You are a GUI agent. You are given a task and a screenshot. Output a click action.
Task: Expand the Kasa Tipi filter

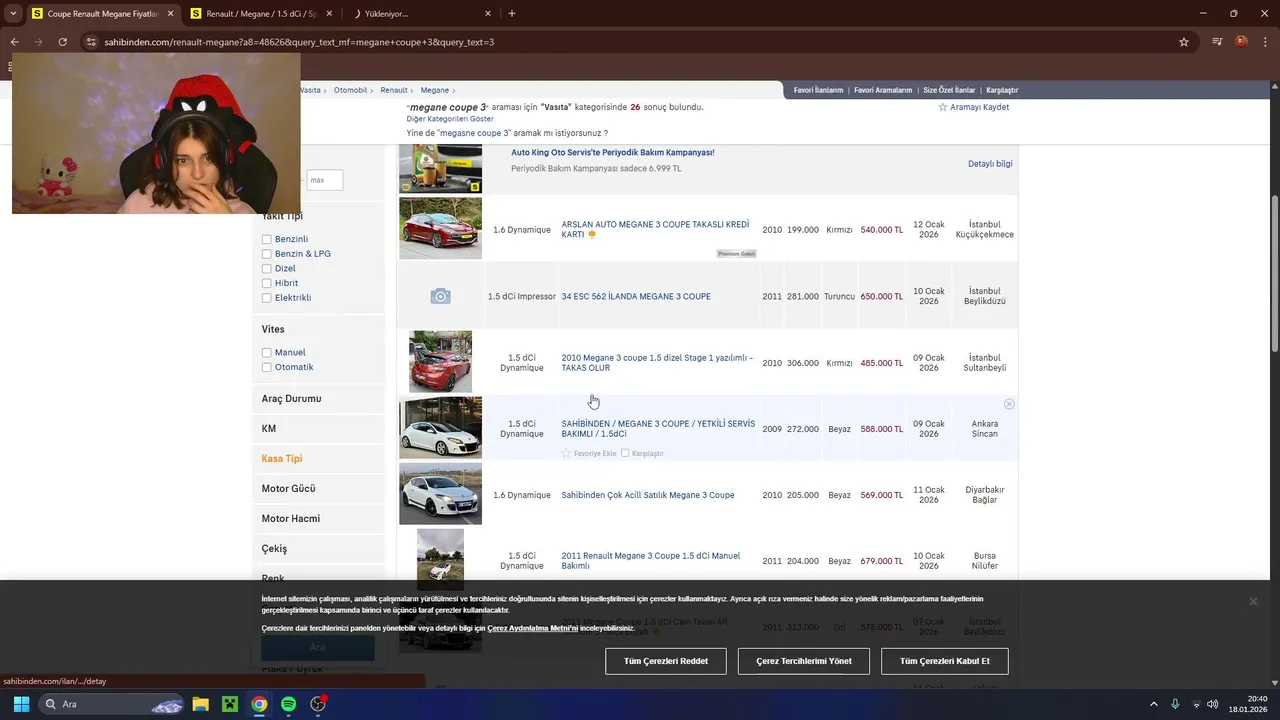[x=282, y=458]
